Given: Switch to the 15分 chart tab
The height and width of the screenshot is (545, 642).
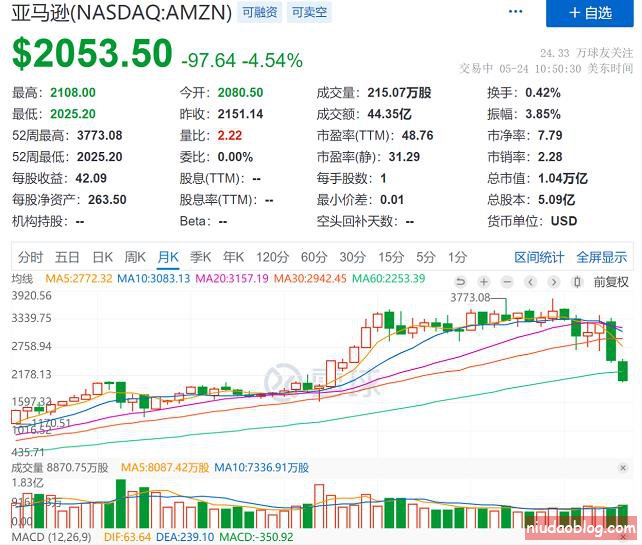Looking at the screenshot, I should [391, 257].
